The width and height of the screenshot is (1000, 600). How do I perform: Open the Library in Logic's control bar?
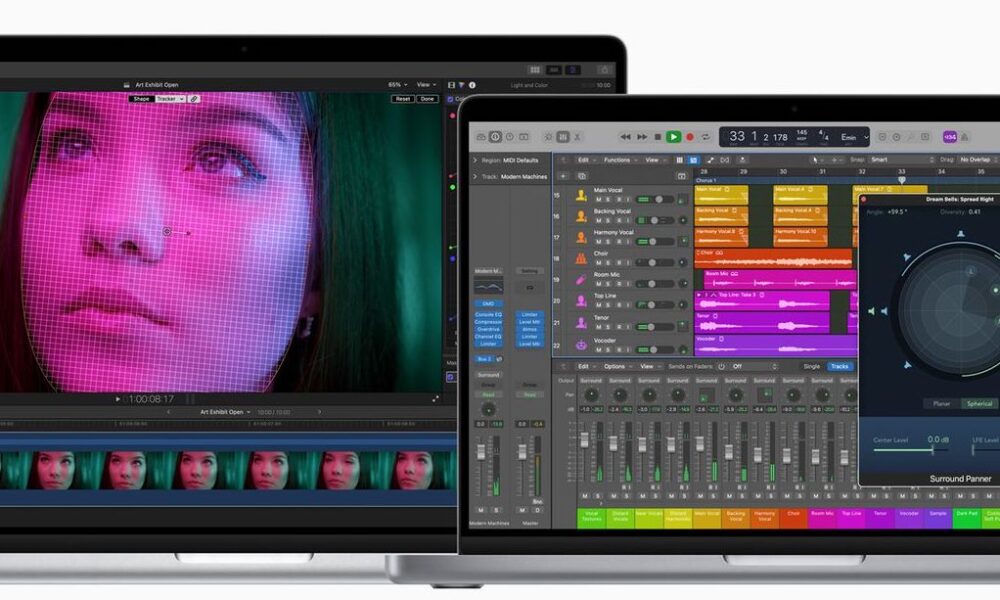(x=482, y=137)
